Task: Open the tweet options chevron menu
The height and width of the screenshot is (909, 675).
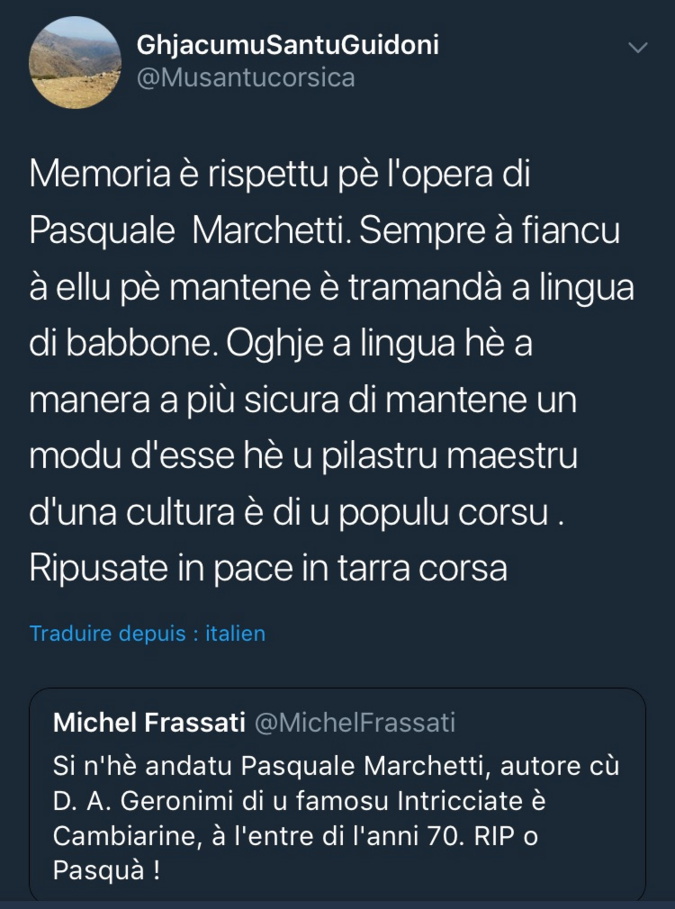Action: pyautogui.click(x=637, y=48)
